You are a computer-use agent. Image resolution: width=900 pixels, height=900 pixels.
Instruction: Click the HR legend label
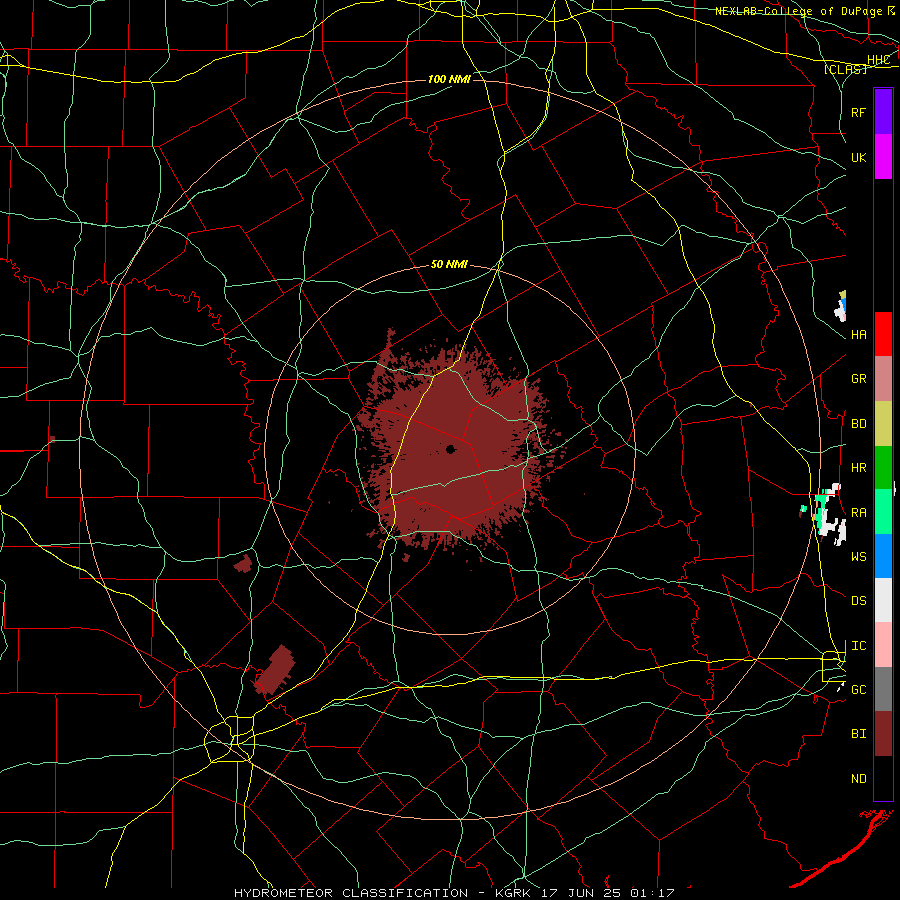coord(858,468)
